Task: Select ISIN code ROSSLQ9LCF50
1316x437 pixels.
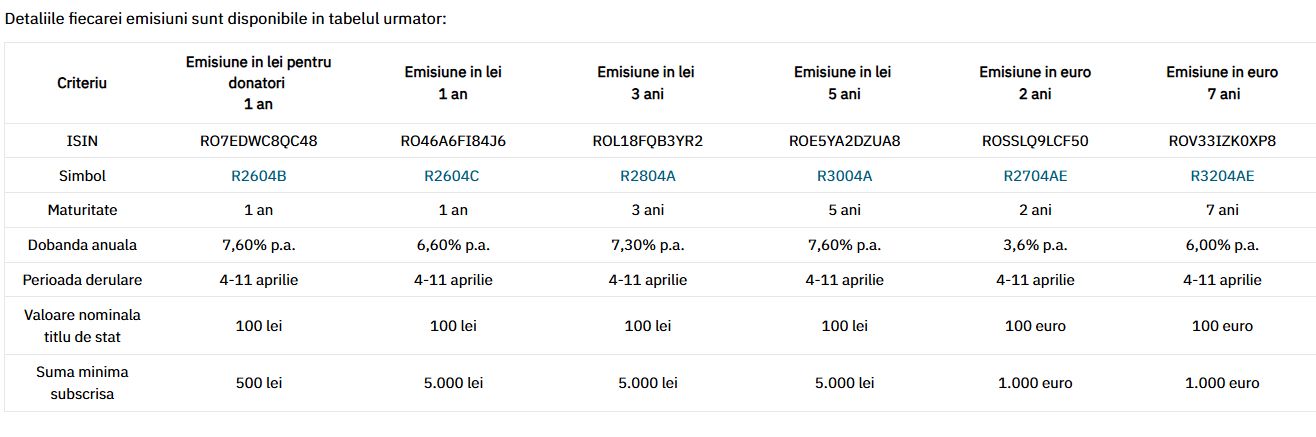Action: tap(1035, 141)
